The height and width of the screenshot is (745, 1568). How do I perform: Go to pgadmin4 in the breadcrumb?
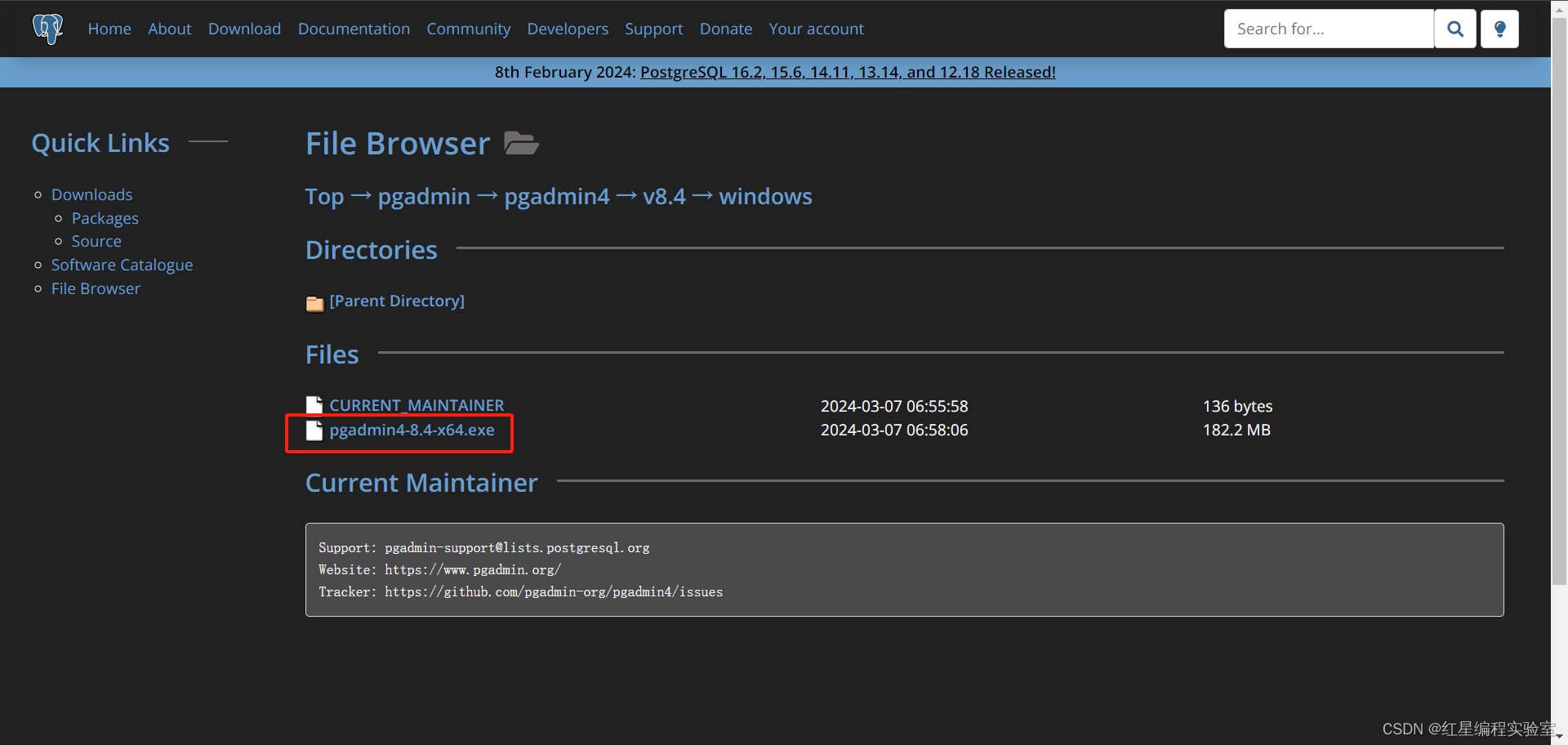pyautogui.click(x=557, y=197)
